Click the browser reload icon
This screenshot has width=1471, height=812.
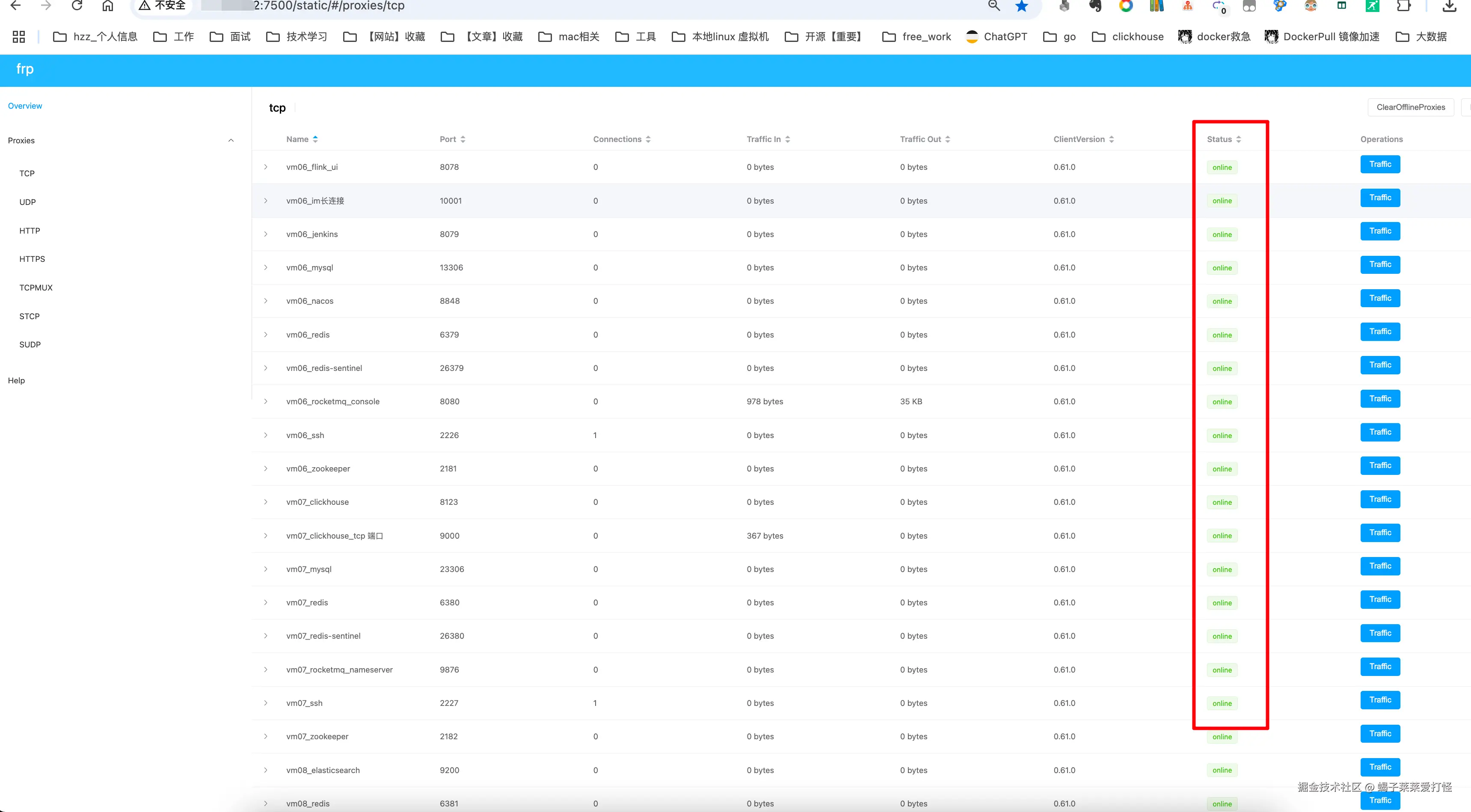77,6
